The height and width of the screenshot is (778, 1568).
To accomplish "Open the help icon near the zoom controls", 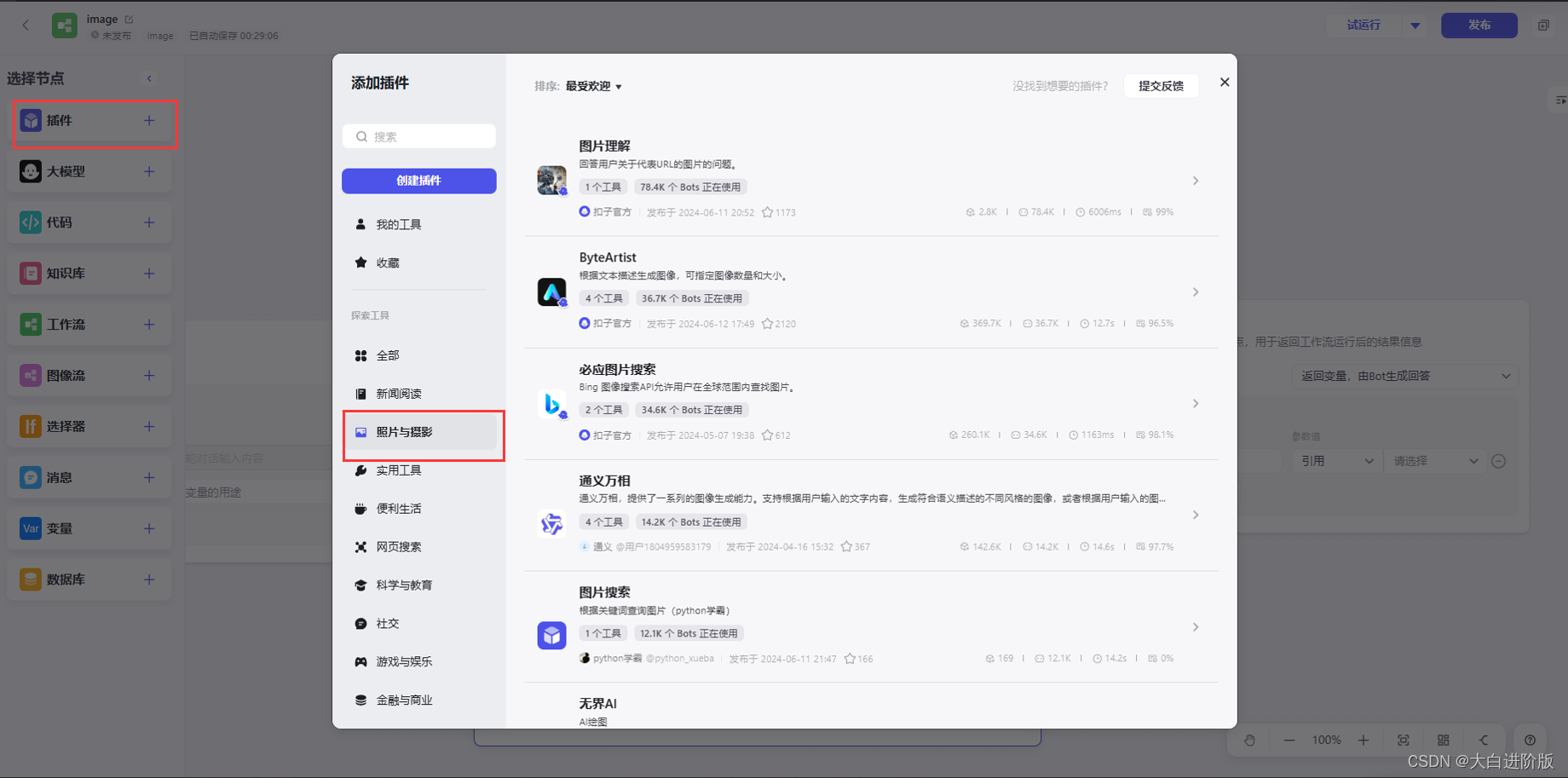I will pos(1530,740).
